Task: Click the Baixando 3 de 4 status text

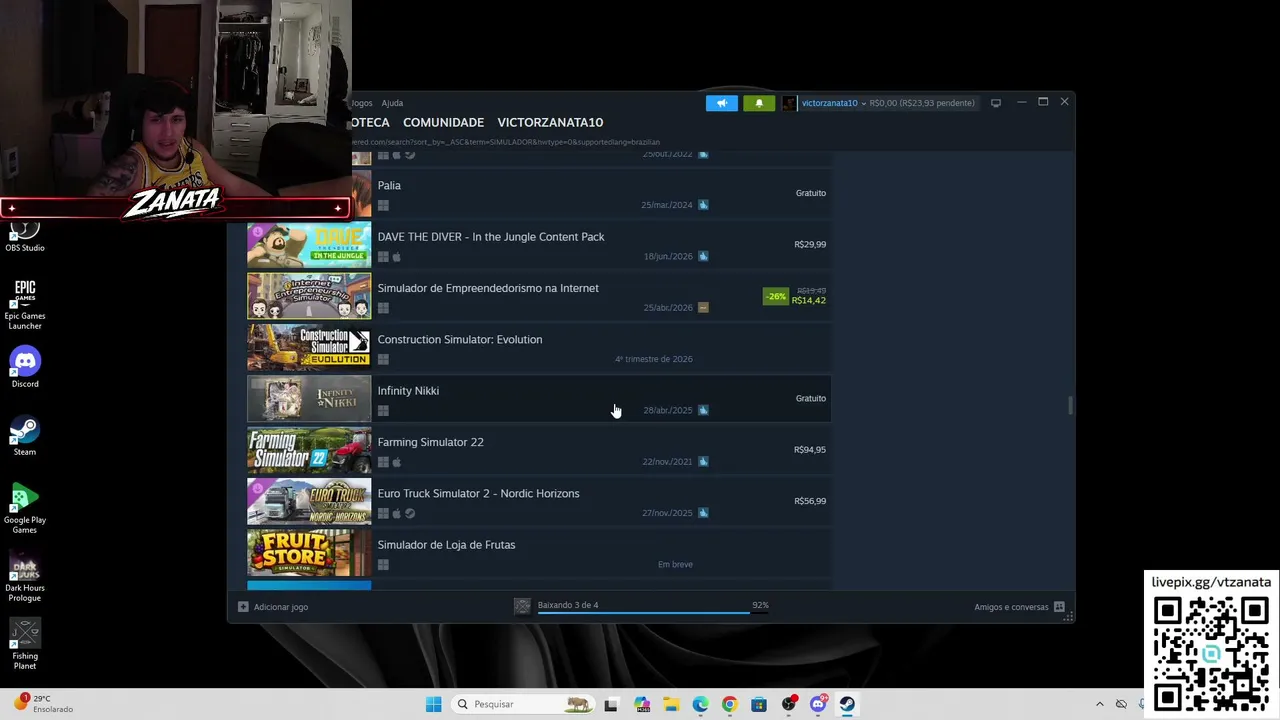Action: (x=568, y=605)
